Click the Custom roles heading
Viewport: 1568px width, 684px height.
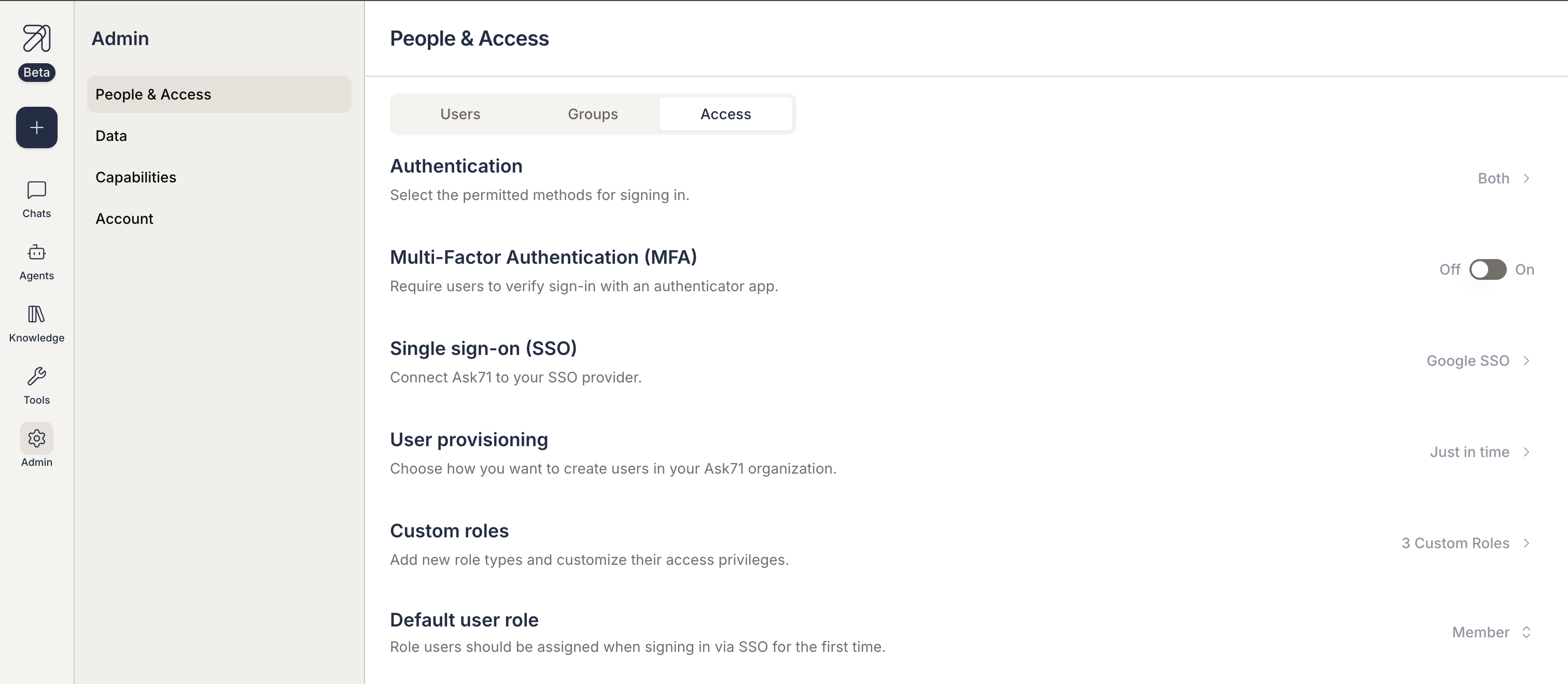pos(449,531)
